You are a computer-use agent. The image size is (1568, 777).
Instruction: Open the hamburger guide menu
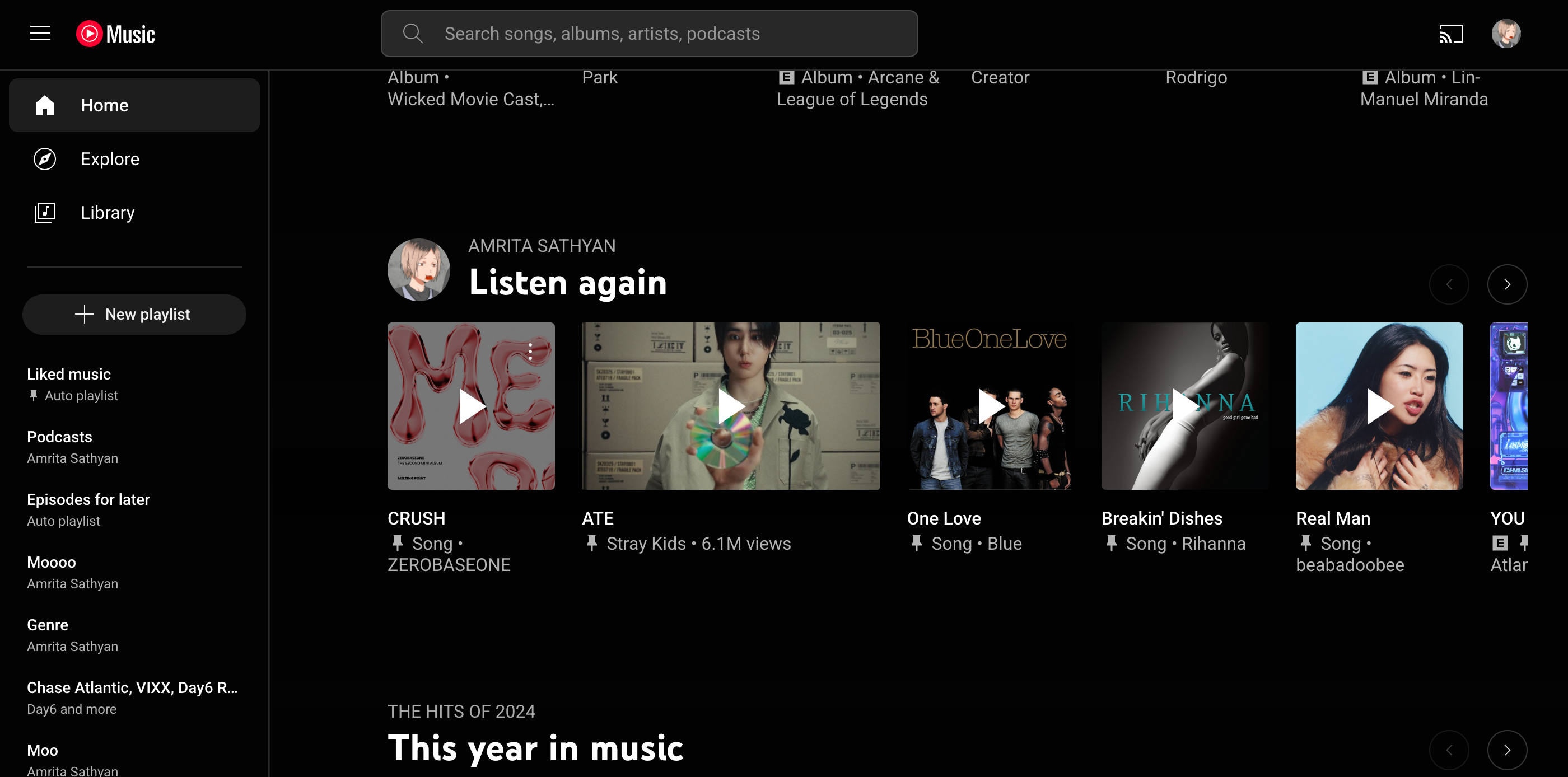[40, 34]
